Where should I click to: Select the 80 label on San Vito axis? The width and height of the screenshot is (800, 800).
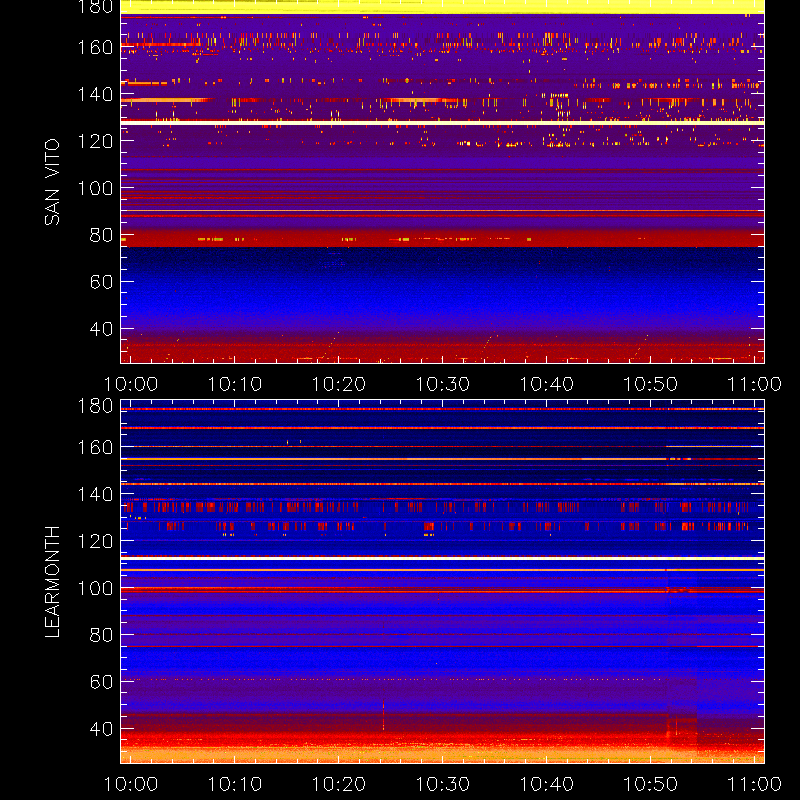(101, 235)
